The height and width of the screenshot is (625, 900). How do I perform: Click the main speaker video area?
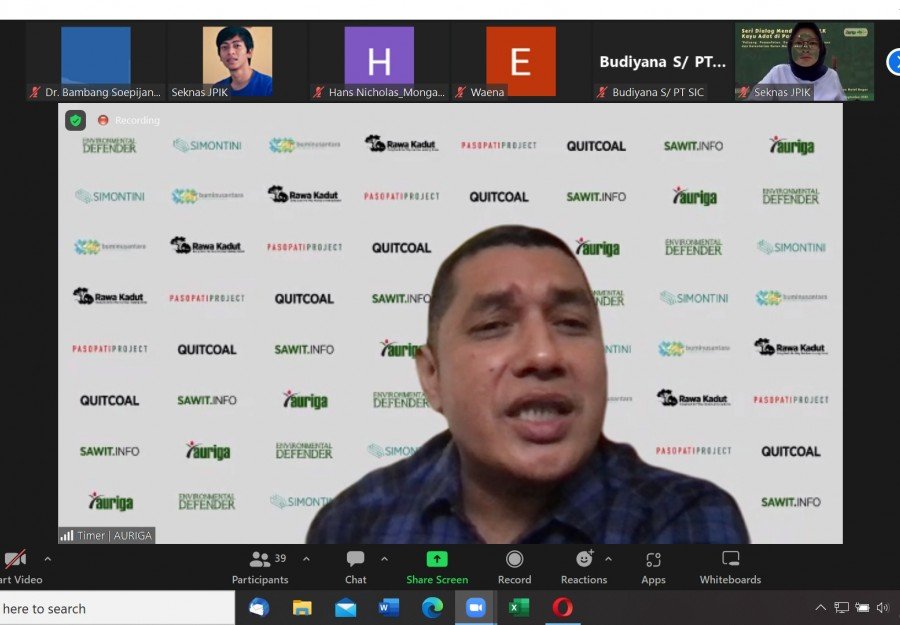(x=450, y=323)
